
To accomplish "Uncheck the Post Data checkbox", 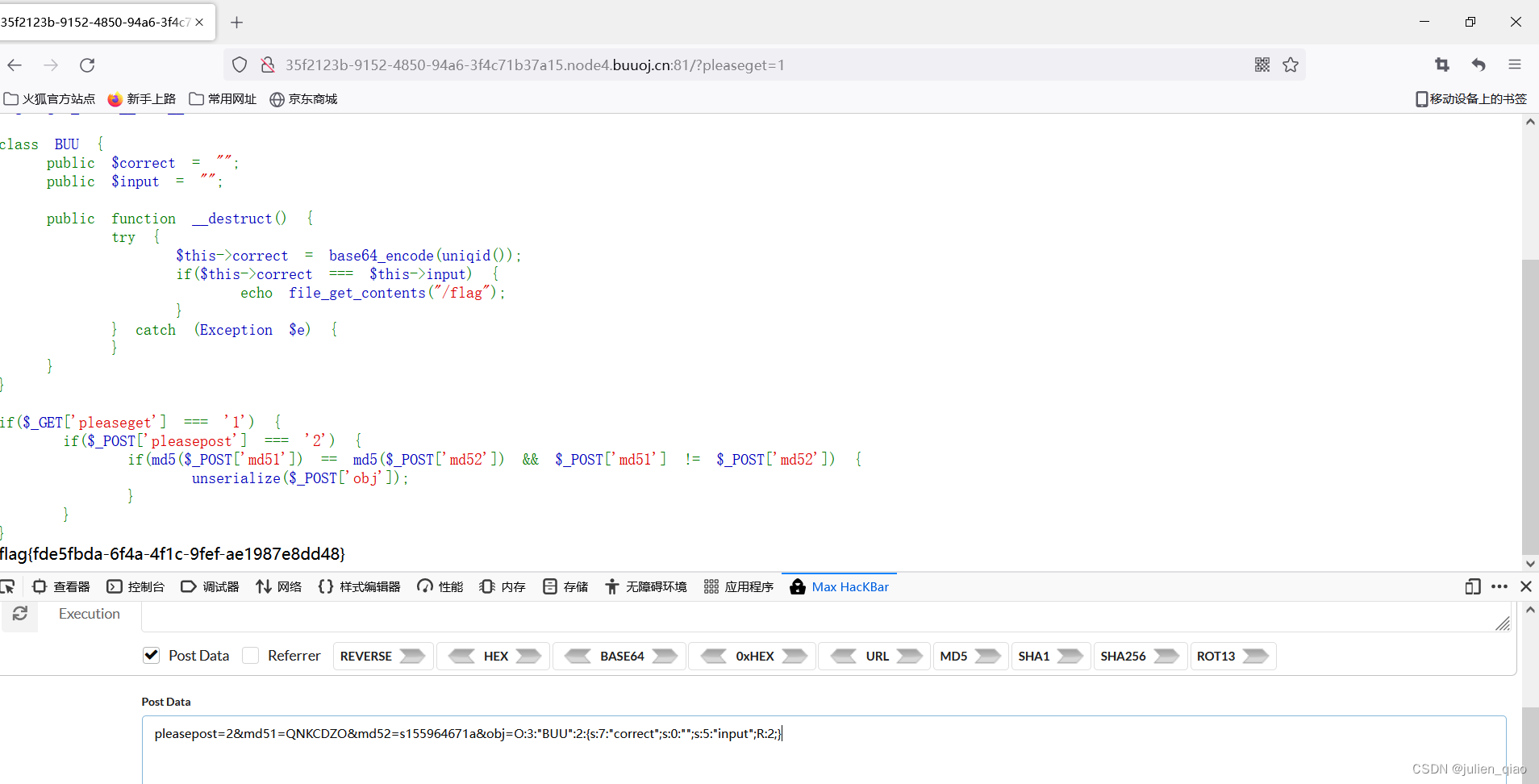I will [151, 656].
